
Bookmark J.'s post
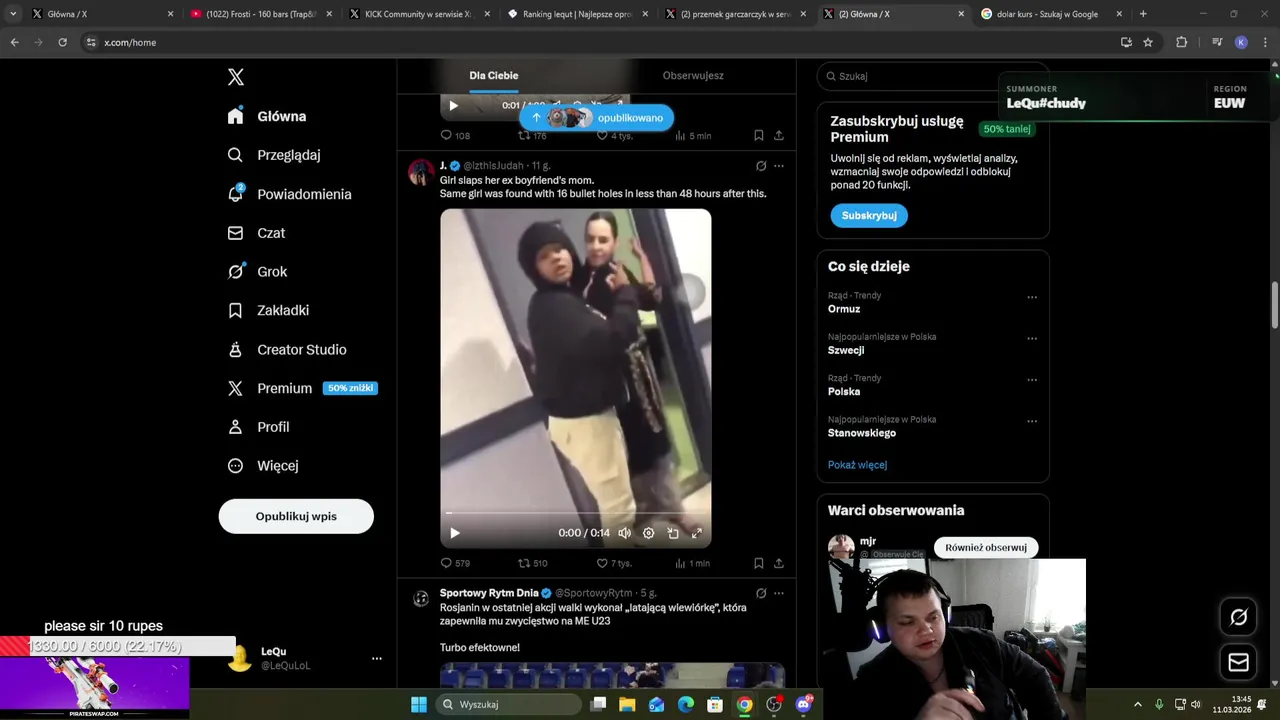click(758, 563)
